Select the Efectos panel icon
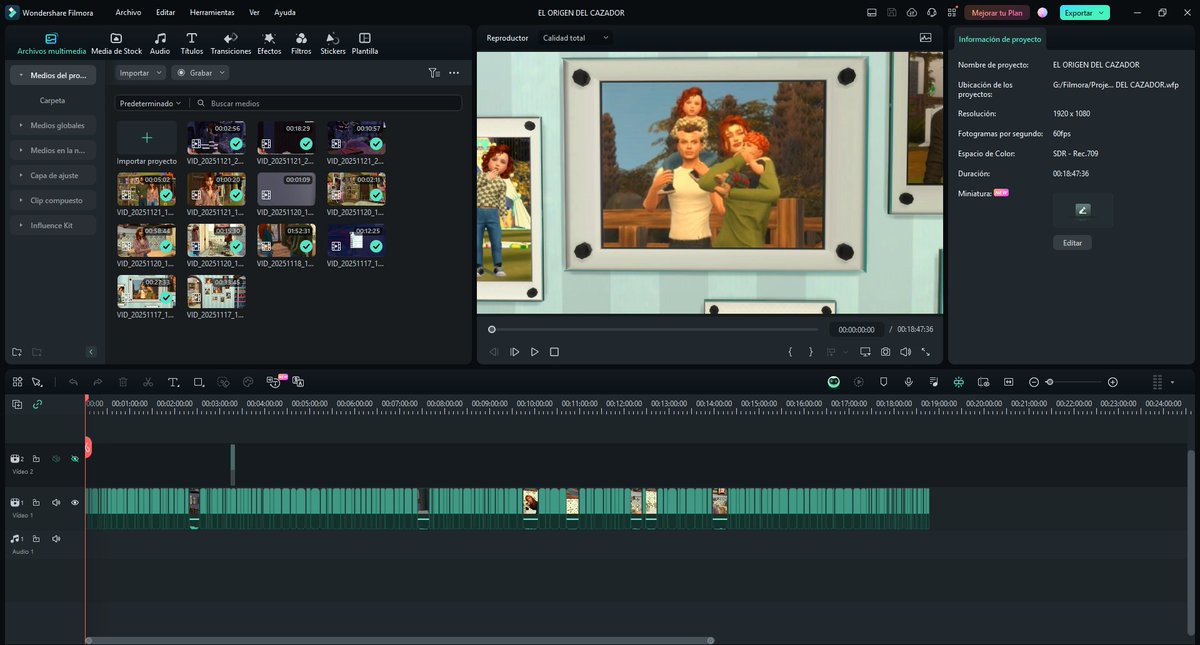 click(x=269, y=40)
